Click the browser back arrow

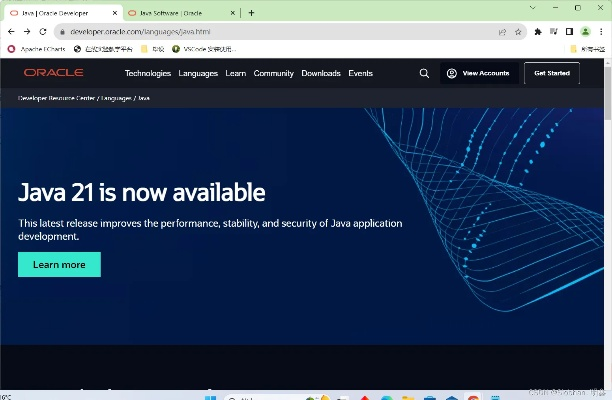[x=11, y=32]
